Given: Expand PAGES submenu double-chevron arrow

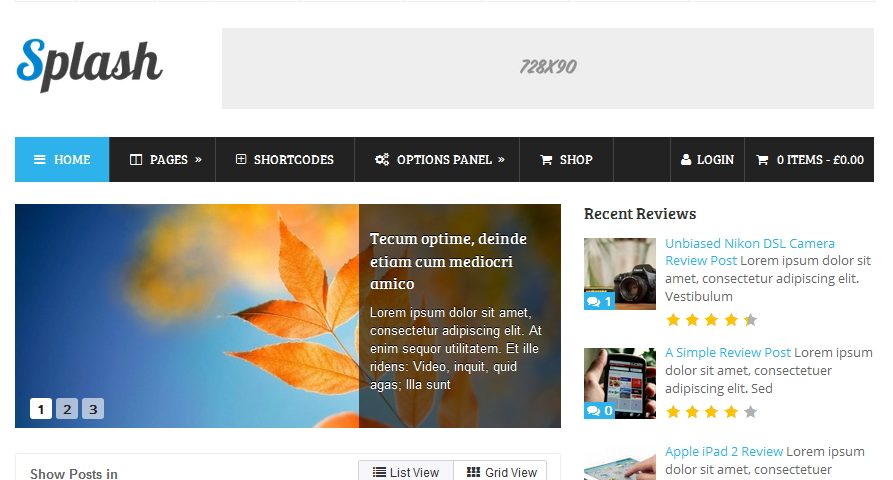Looking at the screenshot, I should tap(198, 159).
